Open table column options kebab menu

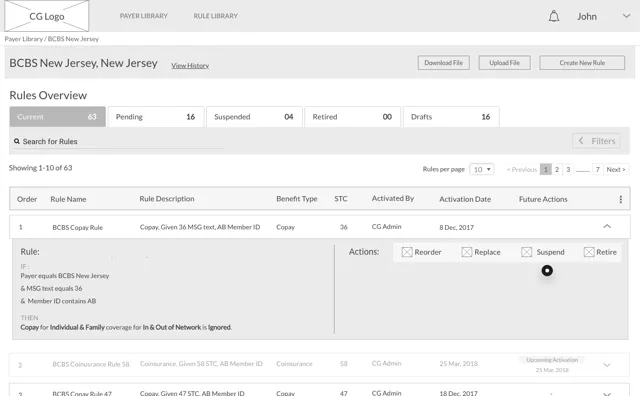pyautogui.click(x=620, y=199)
